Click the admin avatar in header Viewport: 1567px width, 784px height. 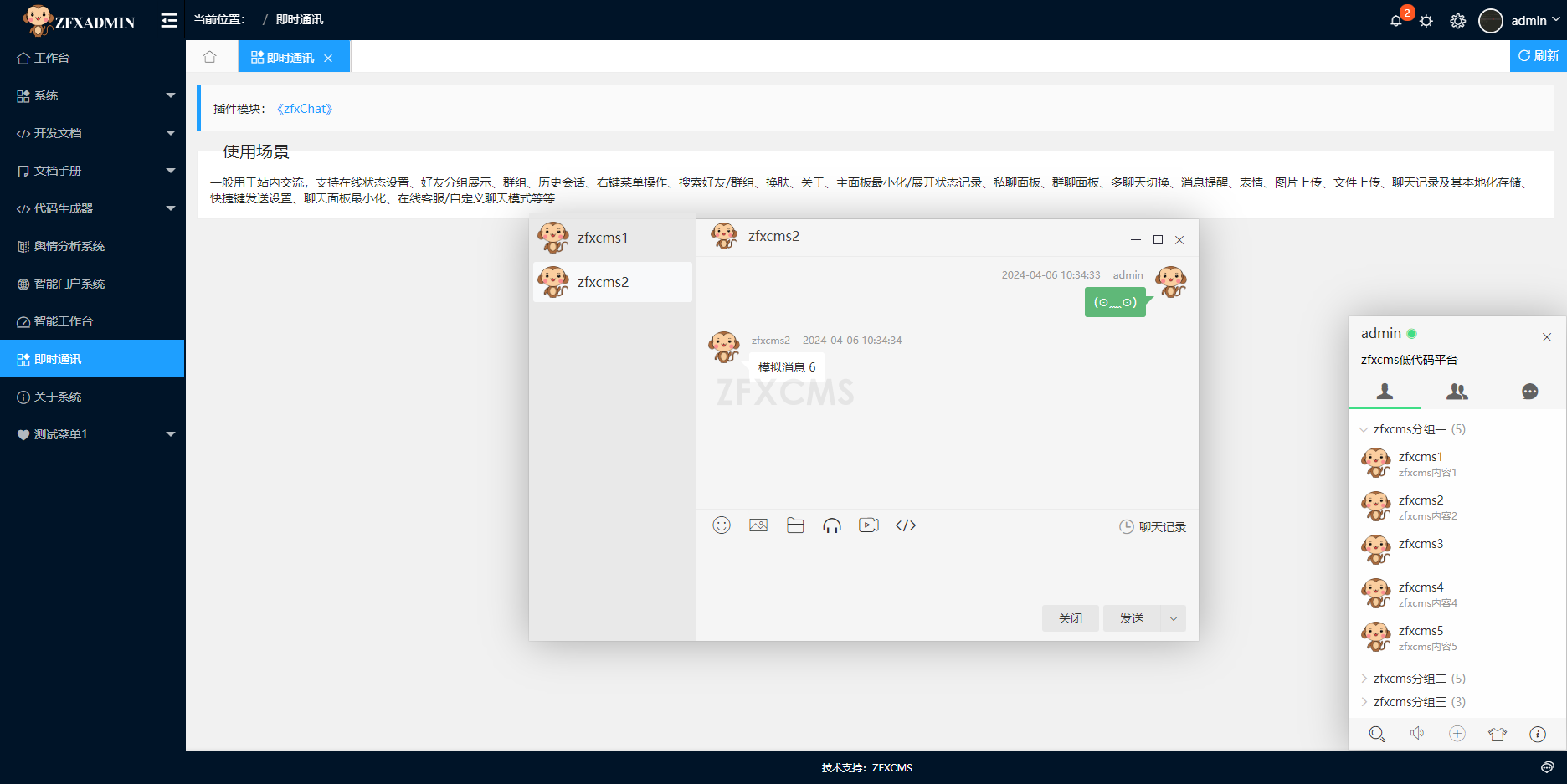[x=1491, y=21]
